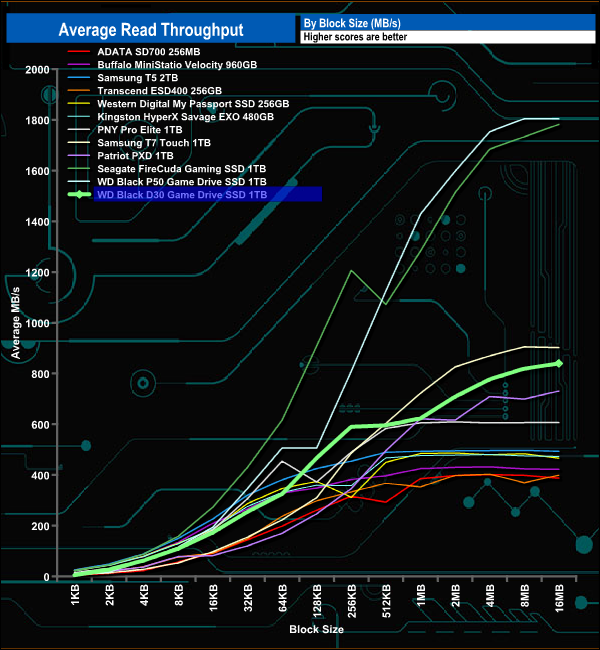The image size is (600, 650).
Task: Click the red ADATA legend line swatch
Action: [x=79, y=51]
